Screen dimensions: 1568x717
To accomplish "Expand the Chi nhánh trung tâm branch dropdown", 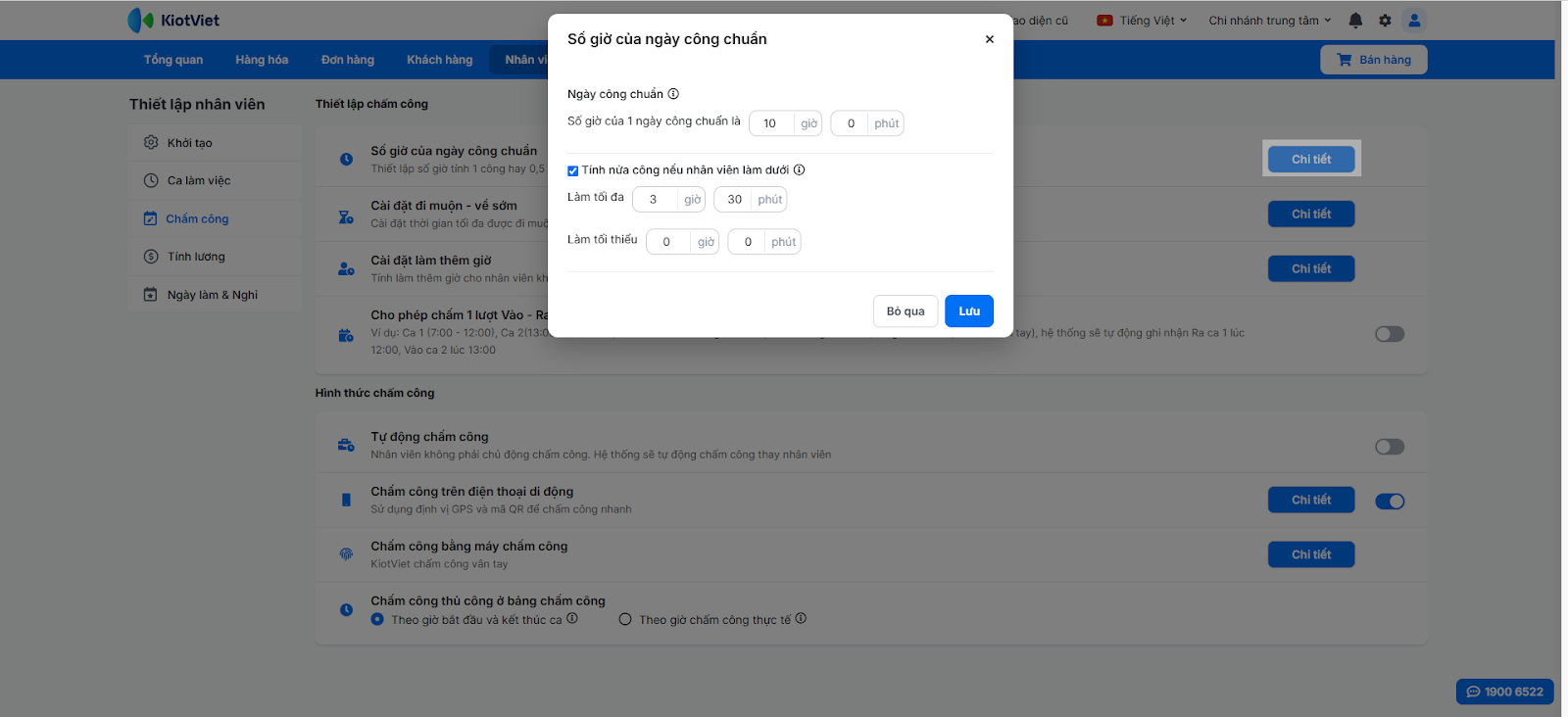I will (x=1269, y=21).
